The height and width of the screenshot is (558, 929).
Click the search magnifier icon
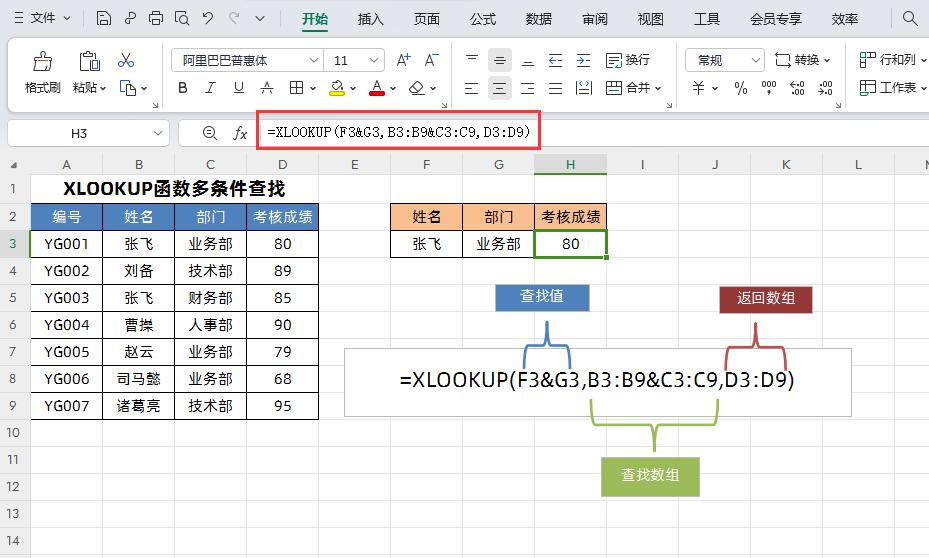coord(909,18)
